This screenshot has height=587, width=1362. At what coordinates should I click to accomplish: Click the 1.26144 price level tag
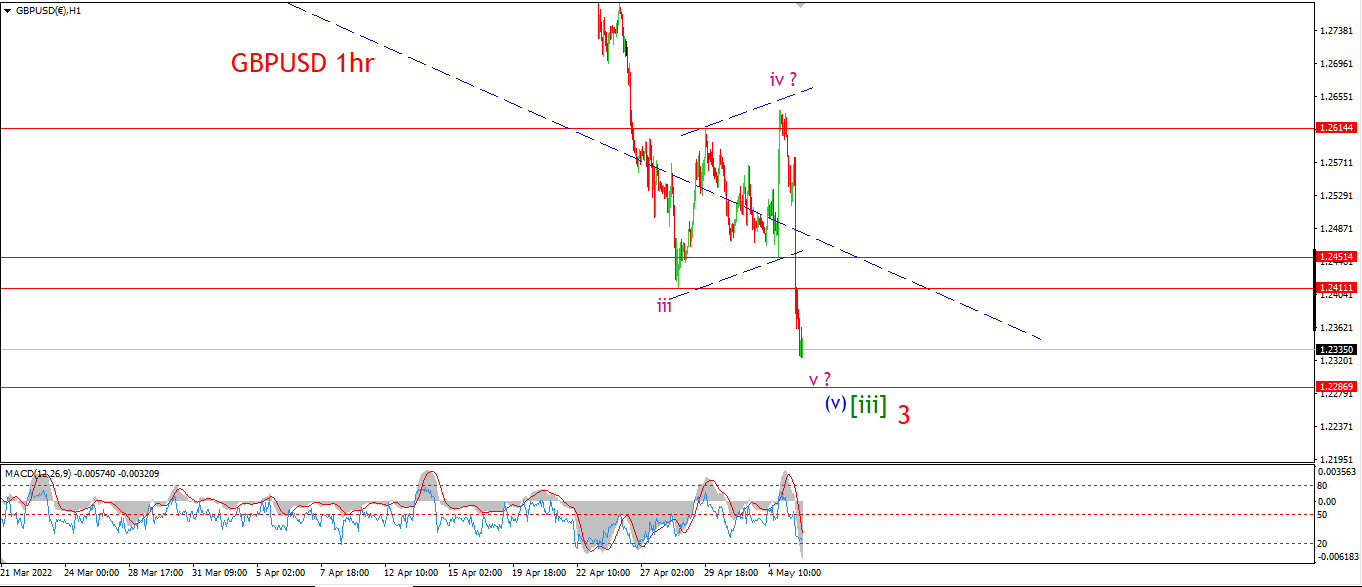point(1335,128)
